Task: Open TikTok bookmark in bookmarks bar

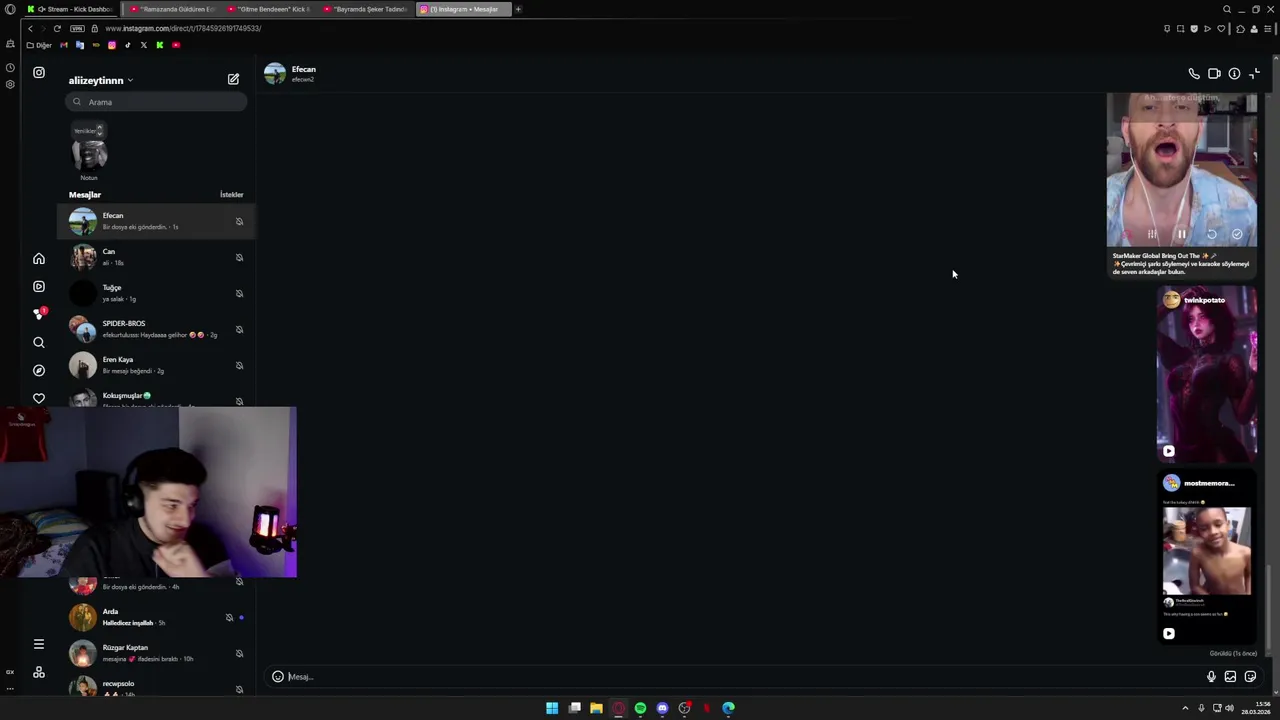Action: pyautogui.click(x=127, y=45)
